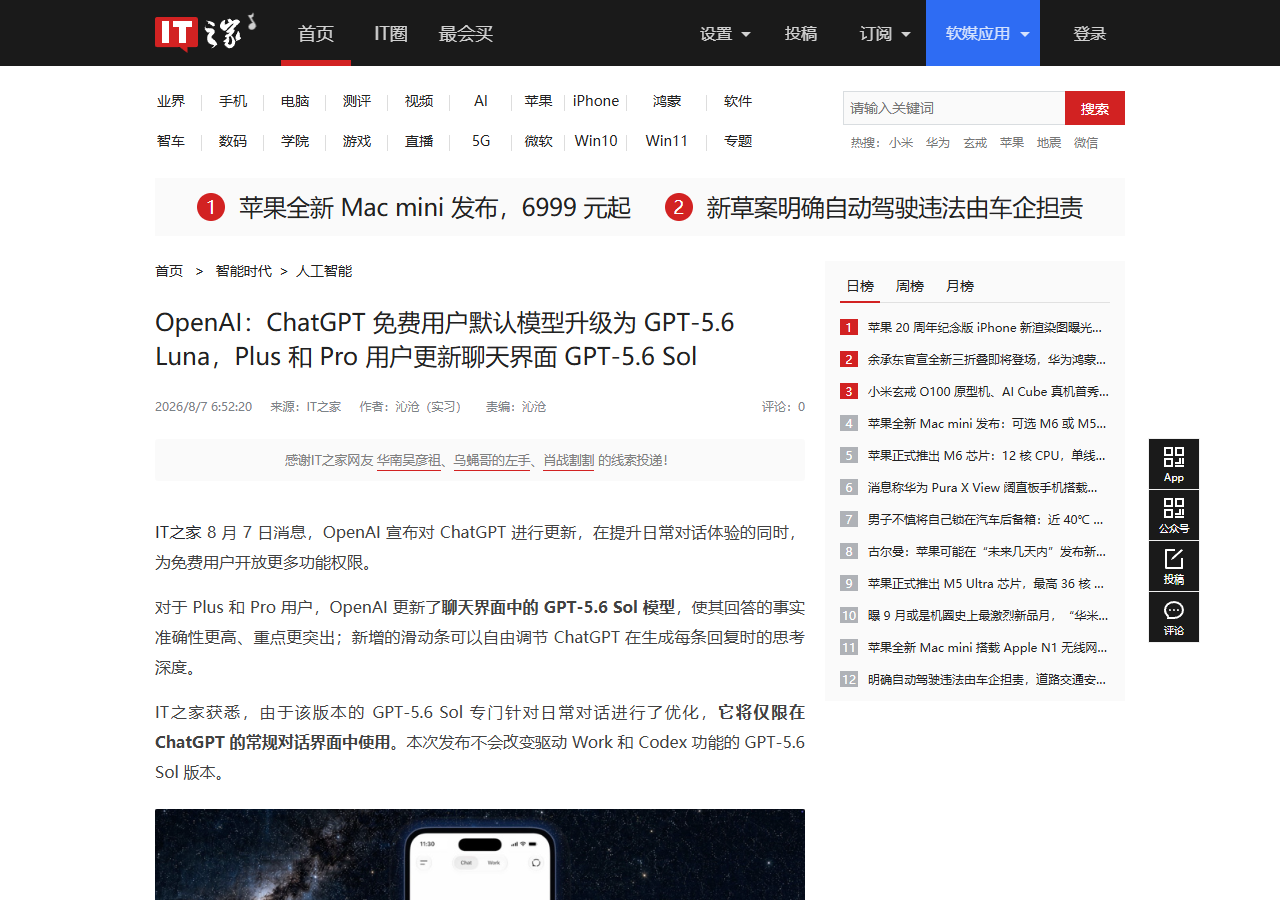Open the AI category link
Viewport: 1280px width, 900px height.
click(x=481, y=101)
